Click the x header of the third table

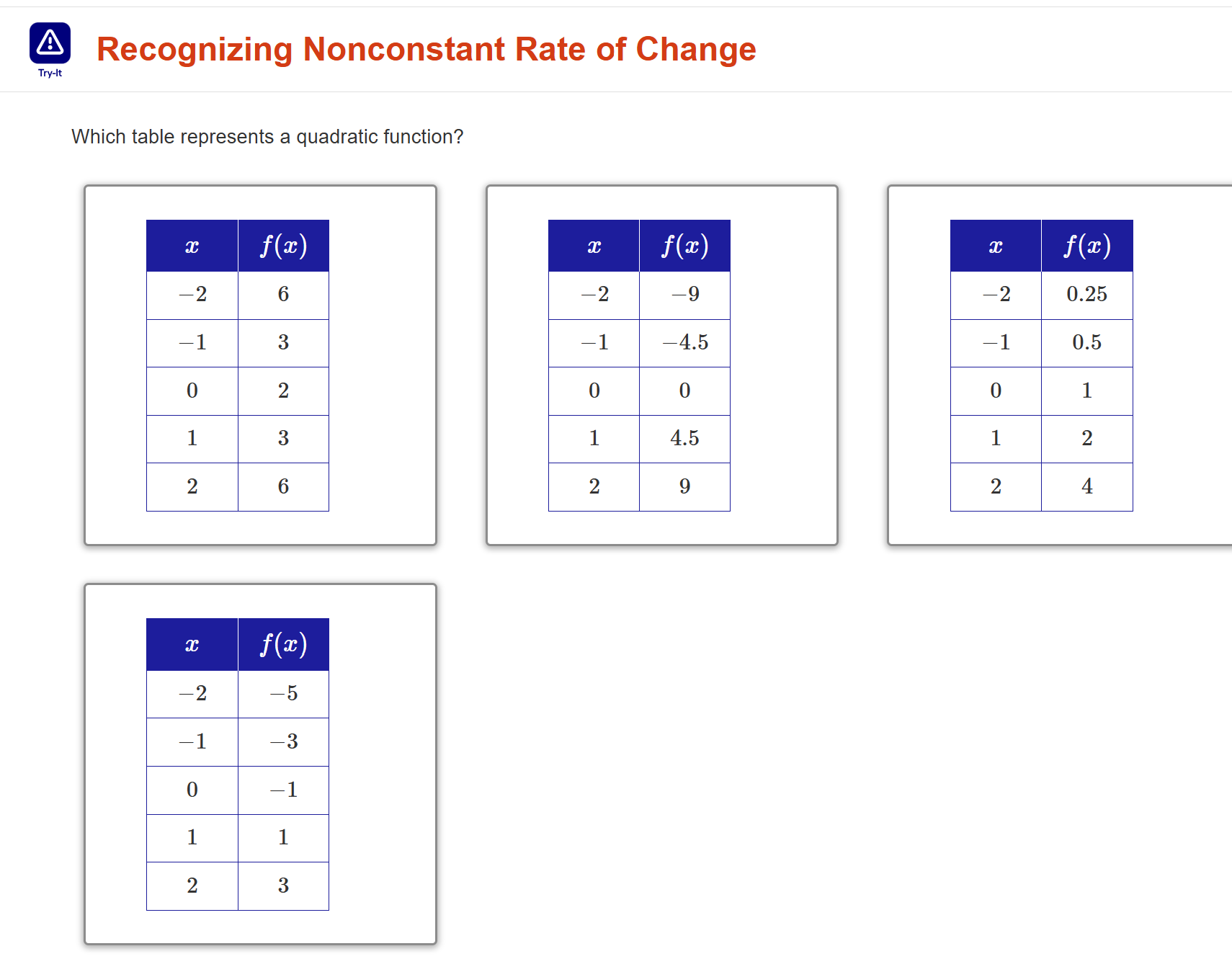(996, 246)
